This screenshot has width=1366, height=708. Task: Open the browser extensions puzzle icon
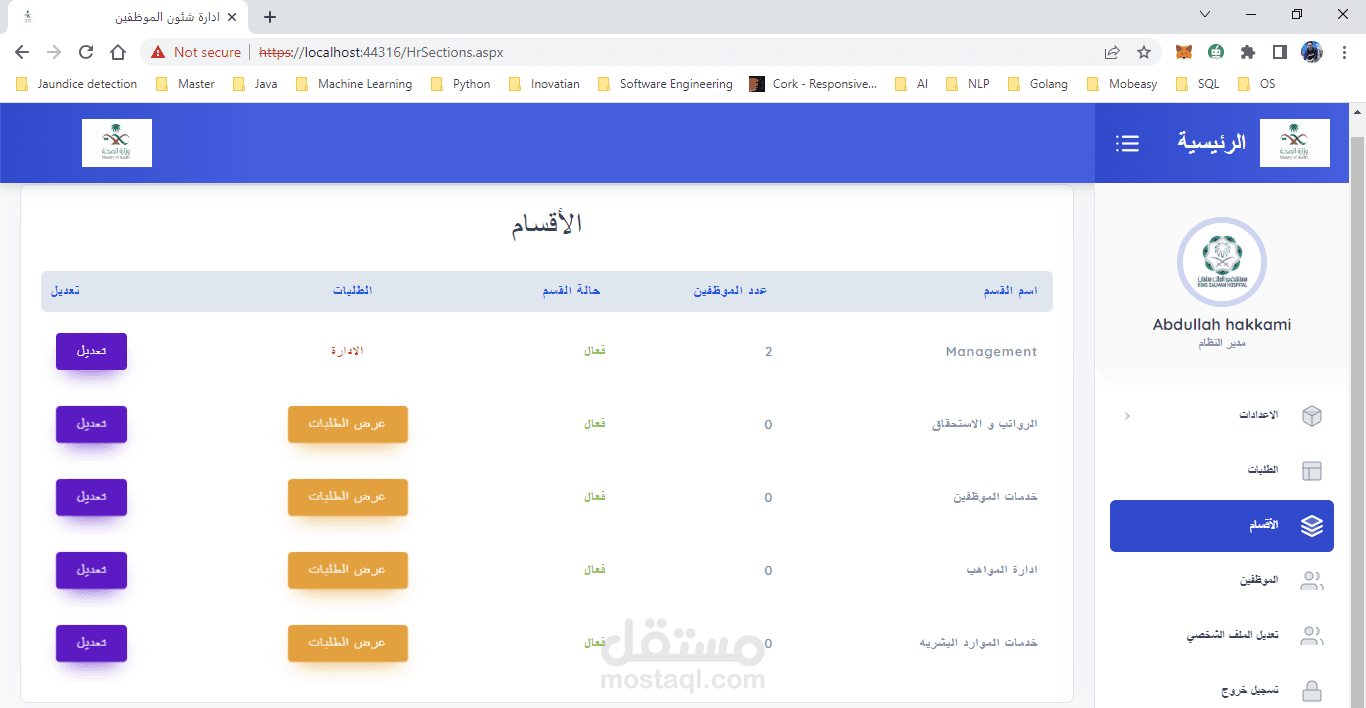point(1250,52)
